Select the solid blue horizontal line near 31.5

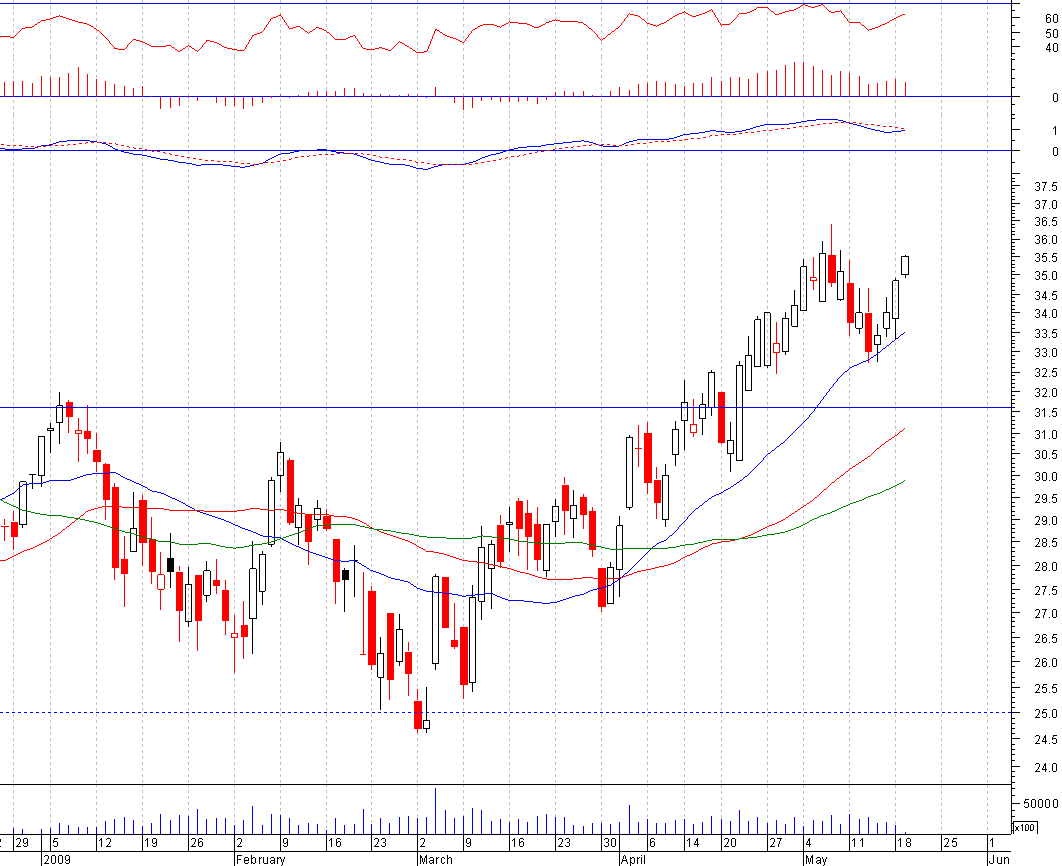(506, 408)
